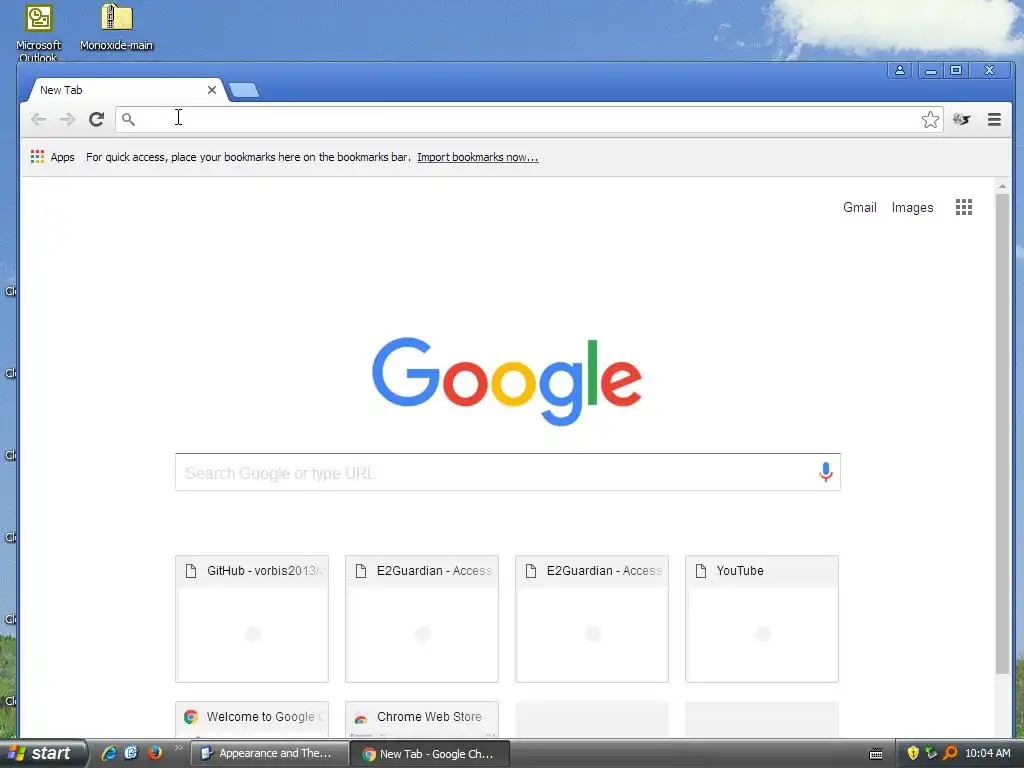Screen dimensions: 1024x768
Task: Click the keyboard icon in the taskbar
Action: pos(876,754)
